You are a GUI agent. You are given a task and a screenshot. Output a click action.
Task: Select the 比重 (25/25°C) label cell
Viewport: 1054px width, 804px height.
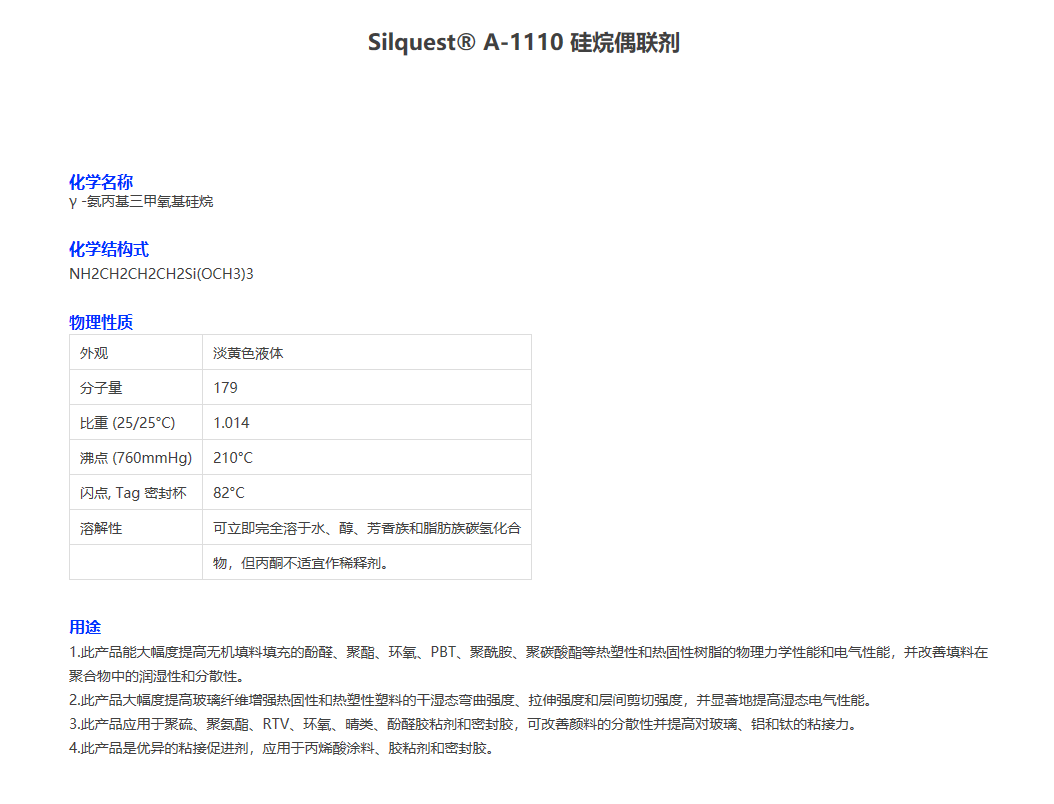click(127, 423)
